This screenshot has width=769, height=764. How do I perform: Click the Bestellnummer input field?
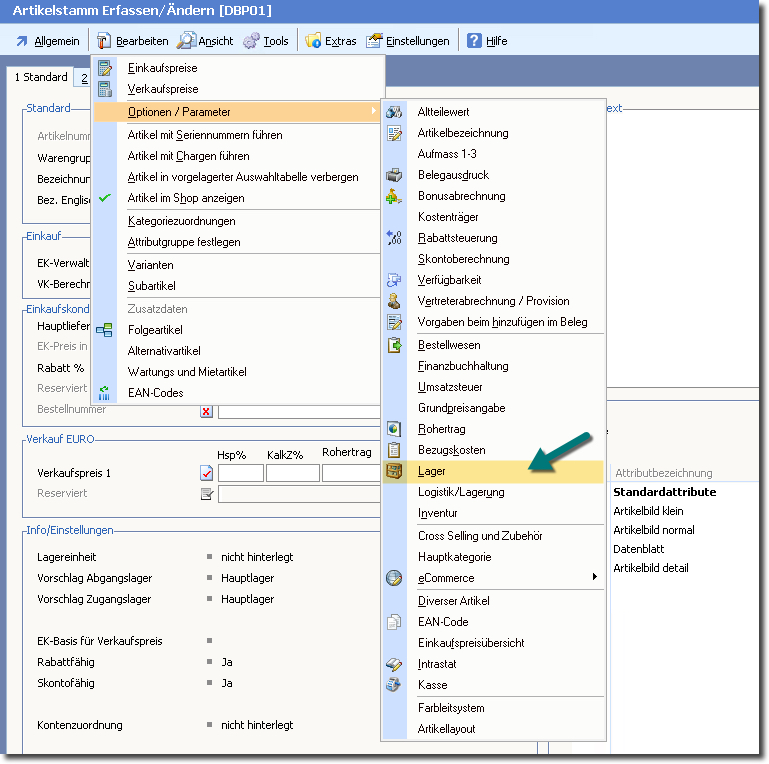pos(298,411)
